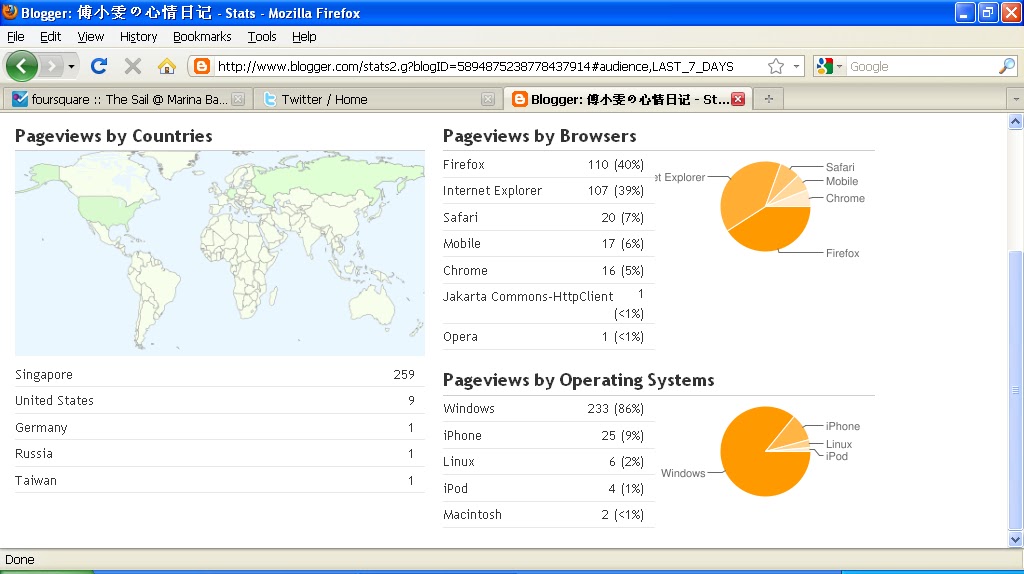Image resolution: width=1024 pixels, height=574 pixels.
Task: Click the Pageviews by Operating Systems heading
Action: point(579,380)
